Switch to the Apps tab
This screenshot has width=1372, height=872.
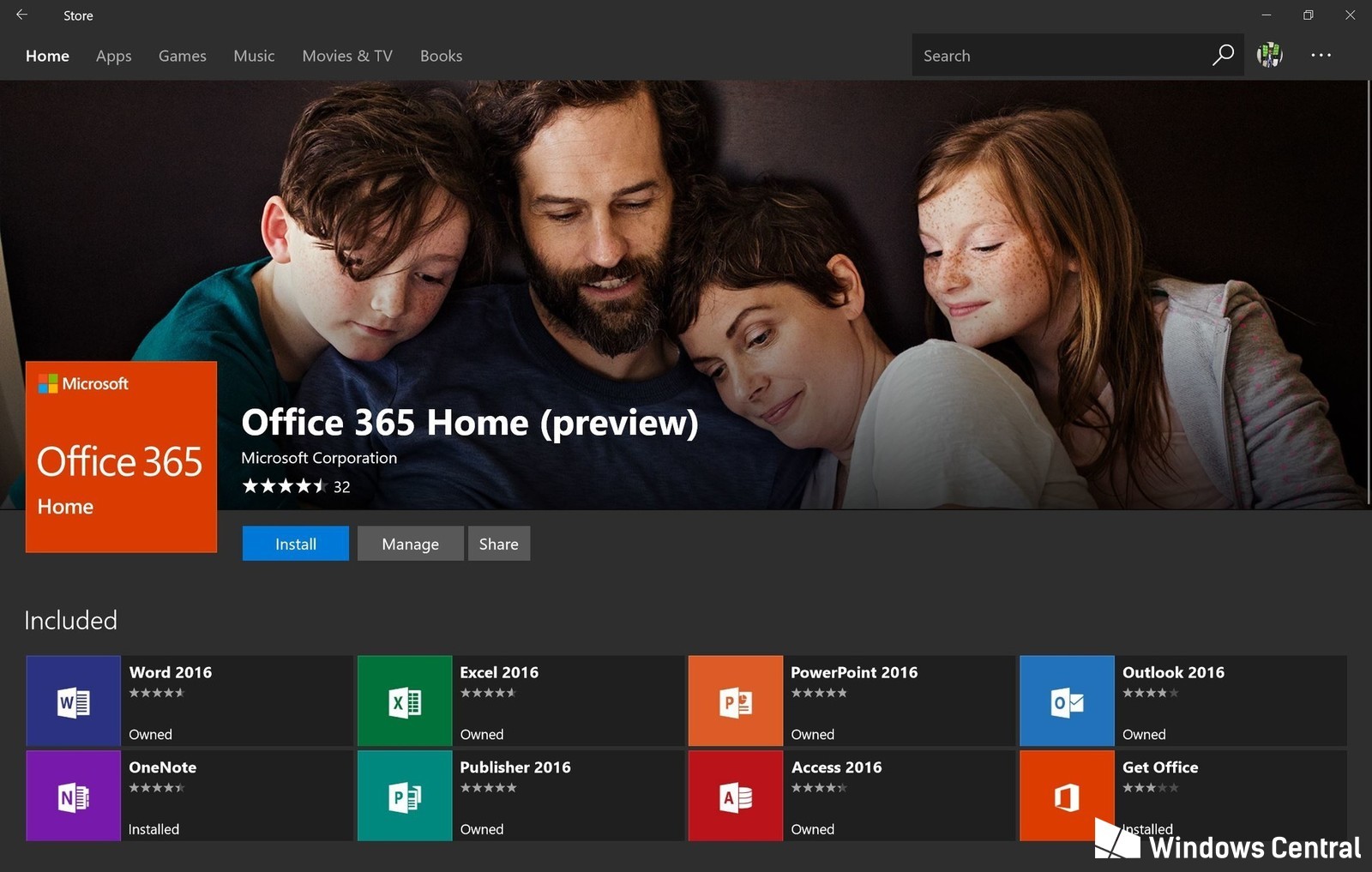[x=114, y=56]
